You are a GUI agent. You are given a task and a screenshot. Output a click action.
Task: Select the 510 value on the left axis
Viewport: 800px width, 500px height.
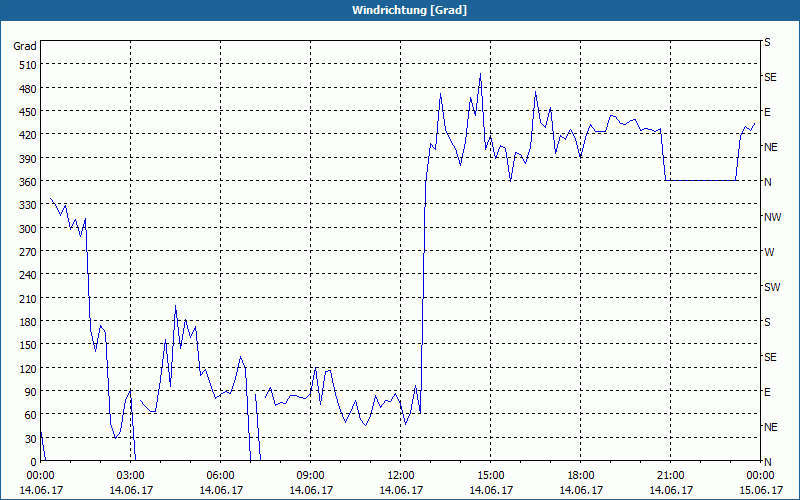pos(25,65)
